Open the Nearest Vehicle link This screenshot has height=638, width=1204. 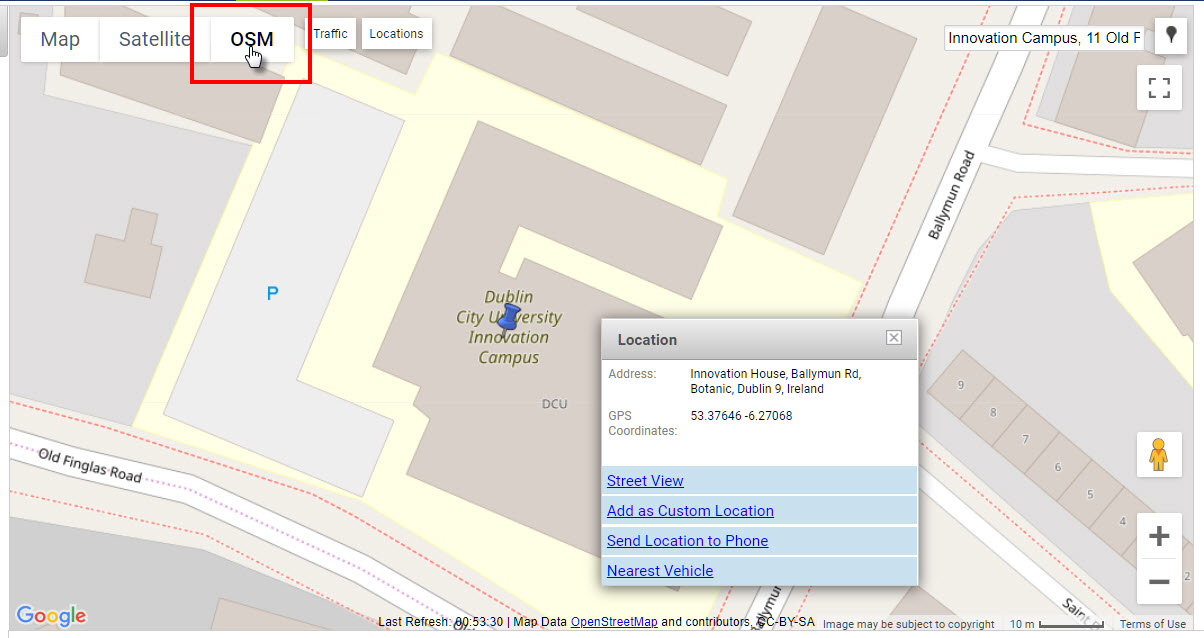pyautogui.click(x=660, y=571)
